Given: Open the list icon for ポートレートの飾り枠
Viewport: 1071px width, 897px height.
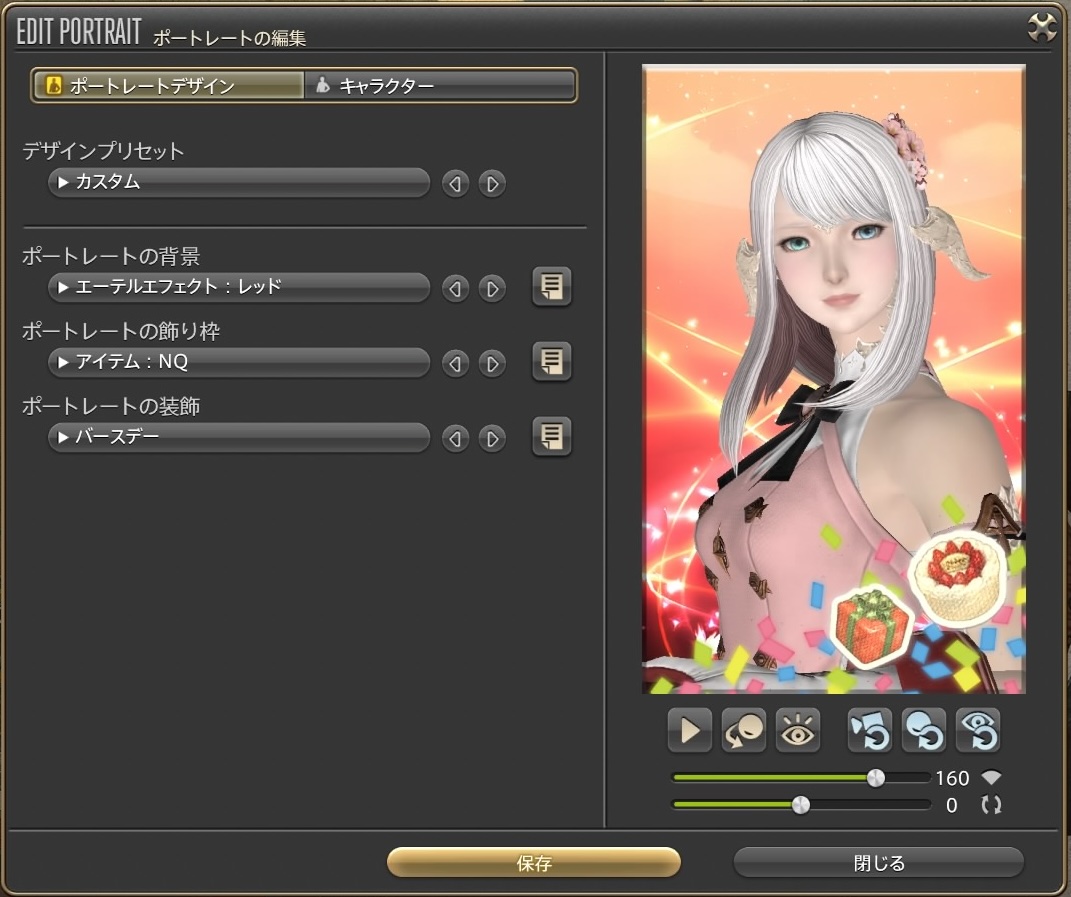Looking at the screenshot, I should [x=551, y=362].
